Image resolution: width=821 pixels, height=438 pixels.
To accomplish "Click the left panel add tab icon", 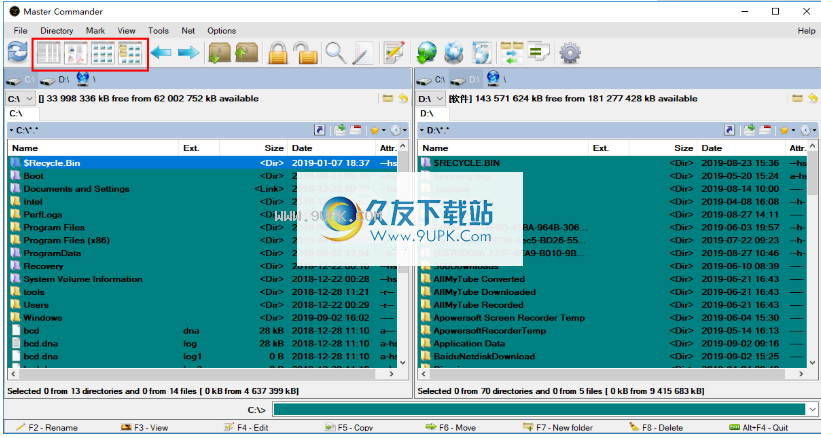I will [340, 130].
